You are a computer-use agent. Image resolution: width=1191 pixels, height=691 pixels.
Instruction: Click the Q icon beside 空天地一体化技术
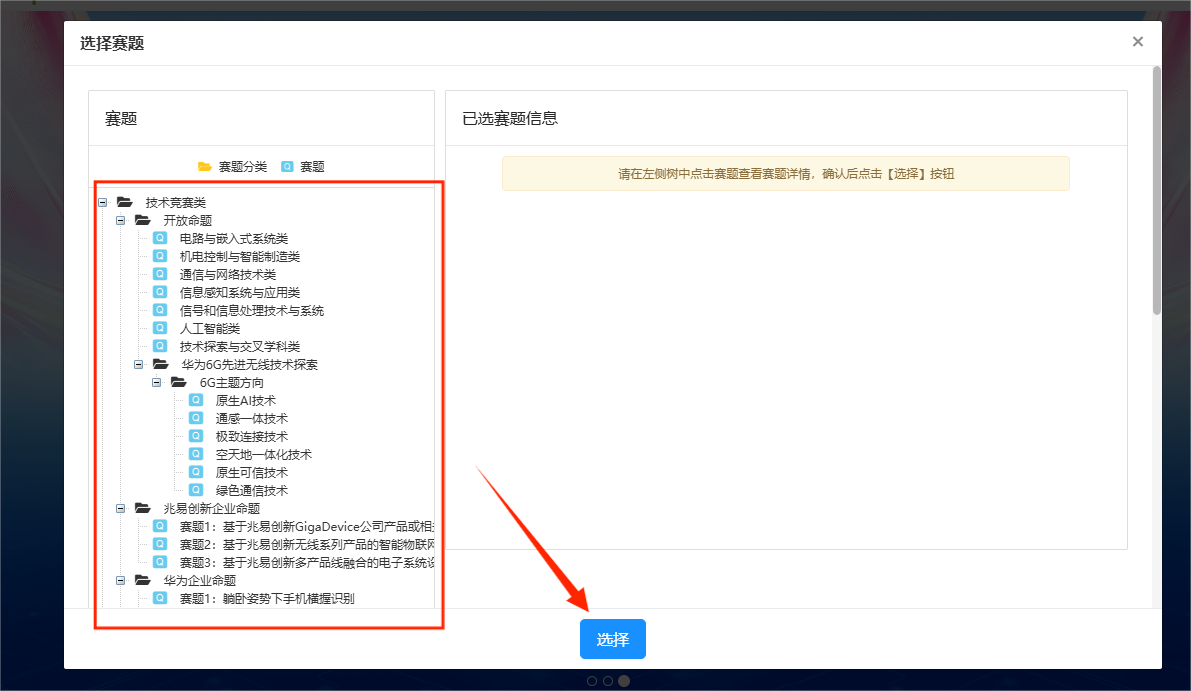click(x=196, y=454)
